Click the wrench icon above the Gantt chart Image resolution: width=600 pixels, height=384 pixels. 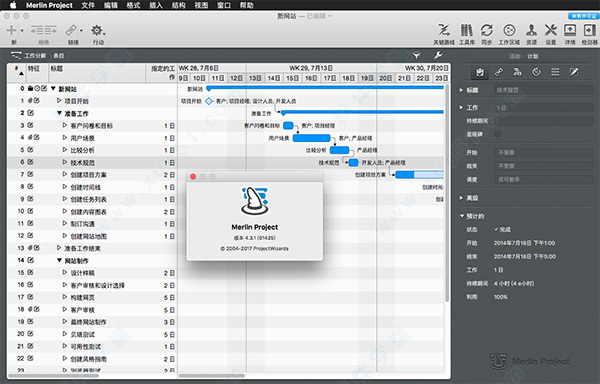(x=437, y=56)
